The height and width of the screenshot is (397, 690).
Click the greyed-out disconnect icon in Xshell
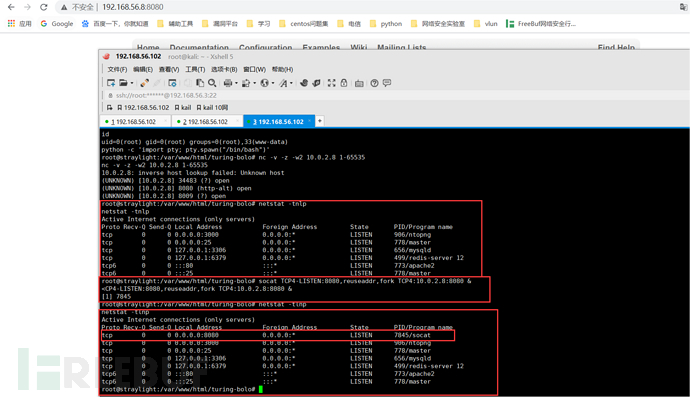point(157,83)
